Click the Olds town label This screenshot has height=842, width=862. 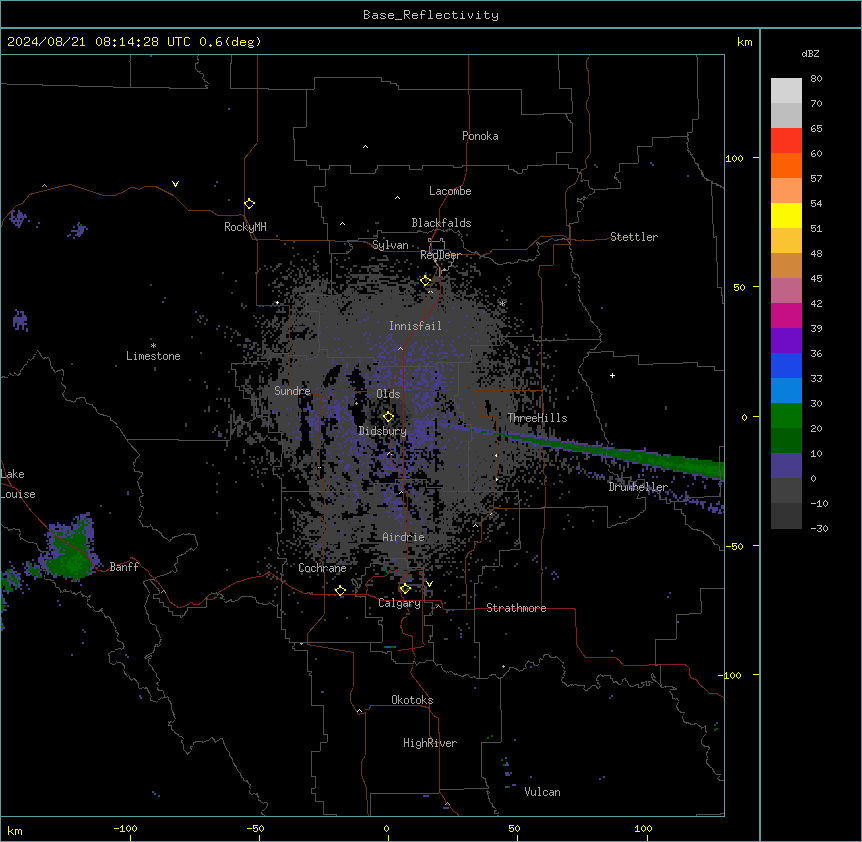pyautogui.click(x=388, y=394)
